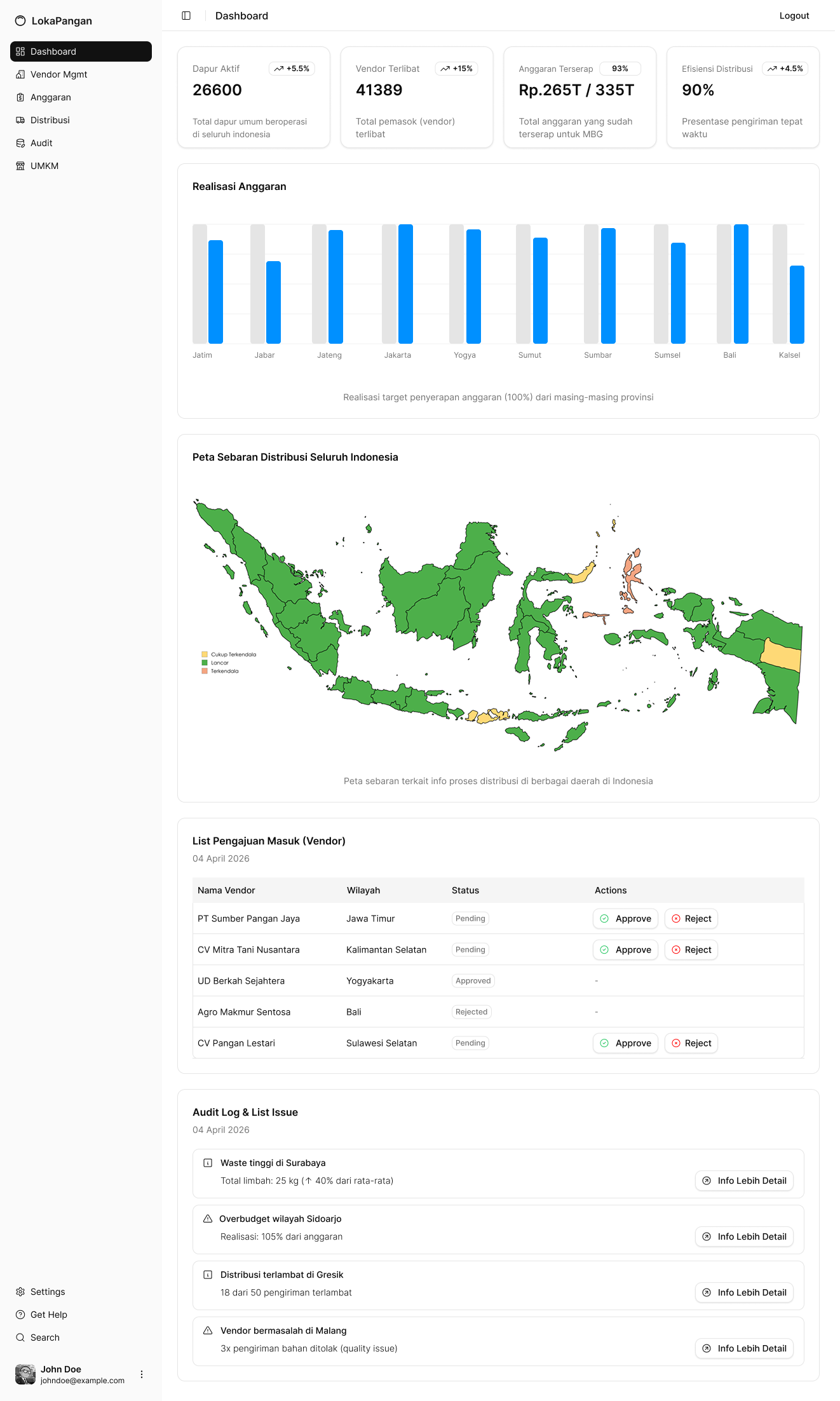Click the Get Help question icon
Image resolution: width=840 pixels, height=1401 pixels.
(20, 1315)
